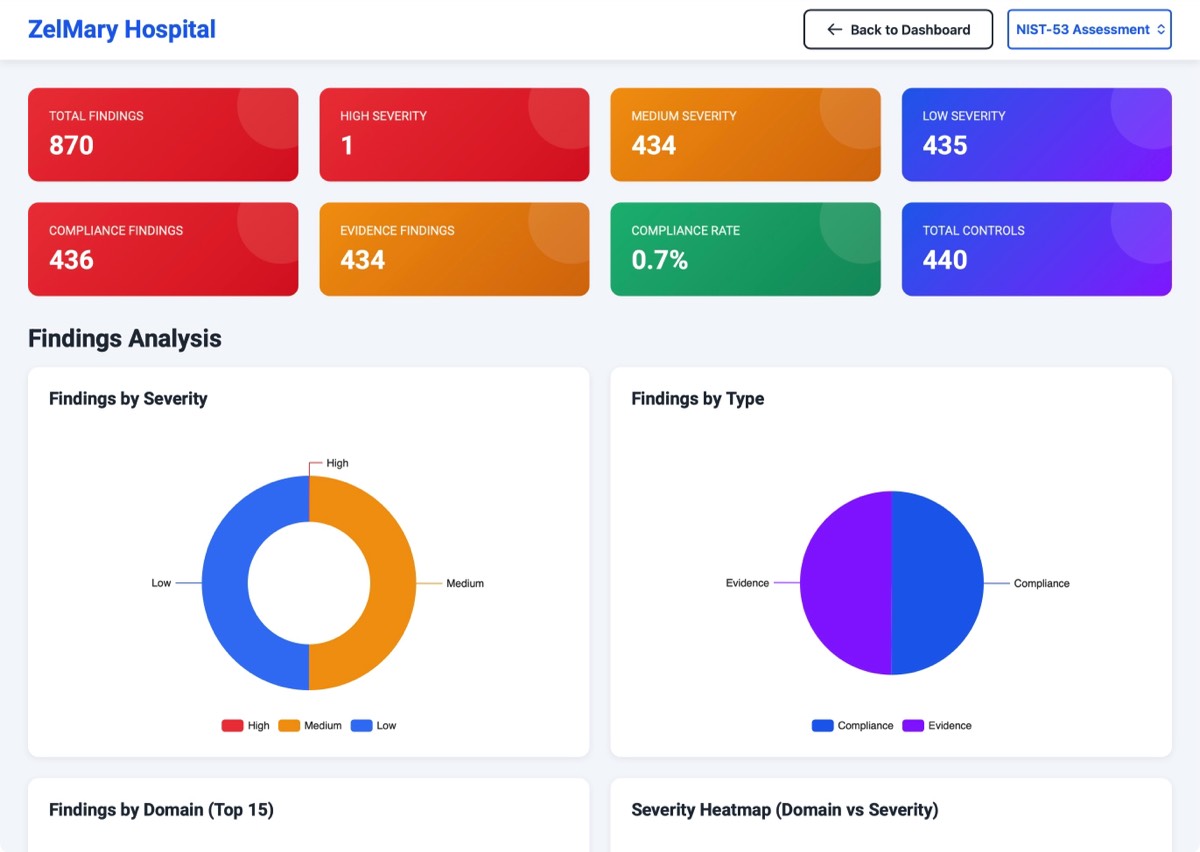Click the Medium Severity 434 card
Viewport: 1200px width, 852px height.
pos(745,135)
